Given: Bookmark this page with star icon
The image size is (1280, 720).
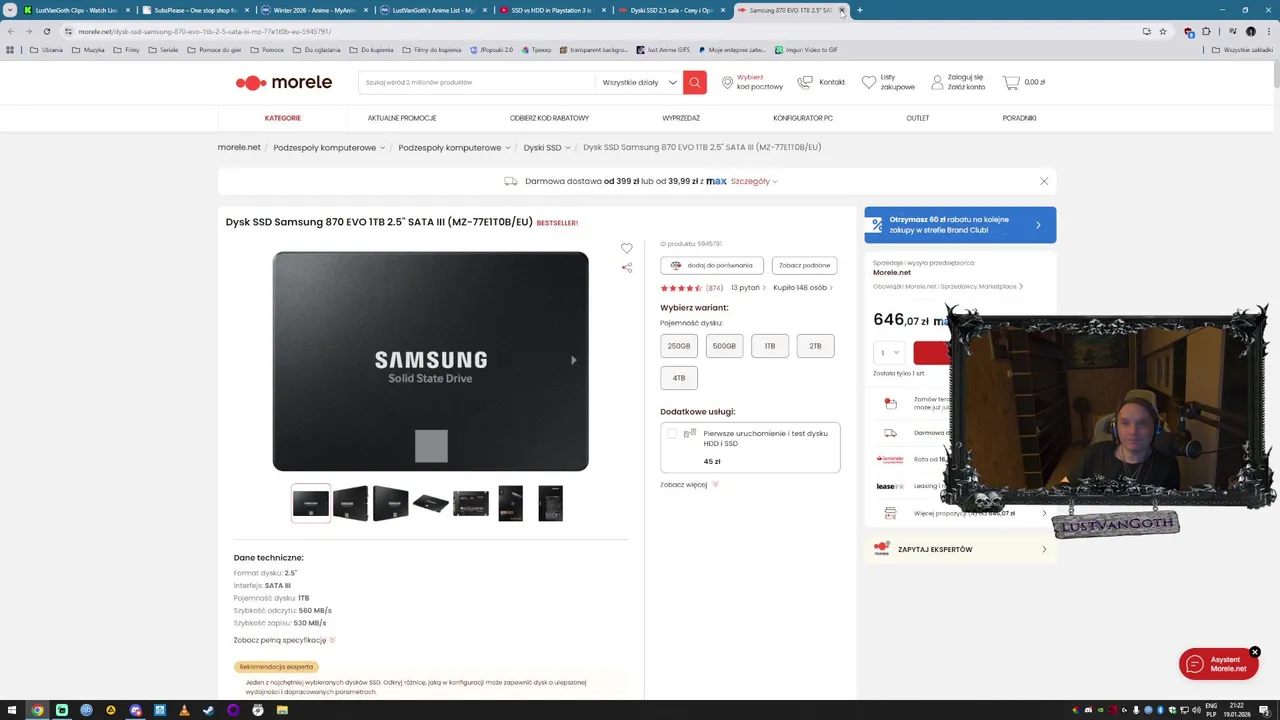Looking at the screenshot, I should [1162, 31].
